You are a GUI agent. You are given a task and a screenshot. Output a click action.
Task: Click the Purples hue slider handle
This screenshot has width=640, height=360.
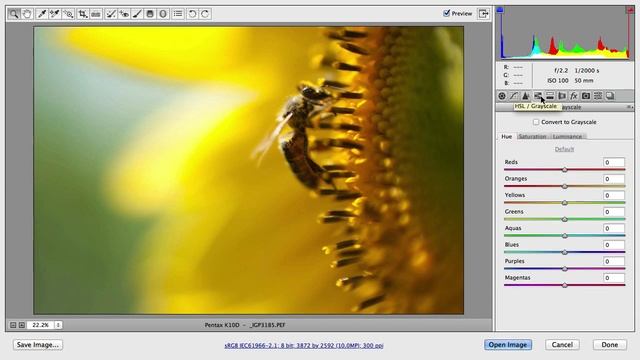(565, 269)
